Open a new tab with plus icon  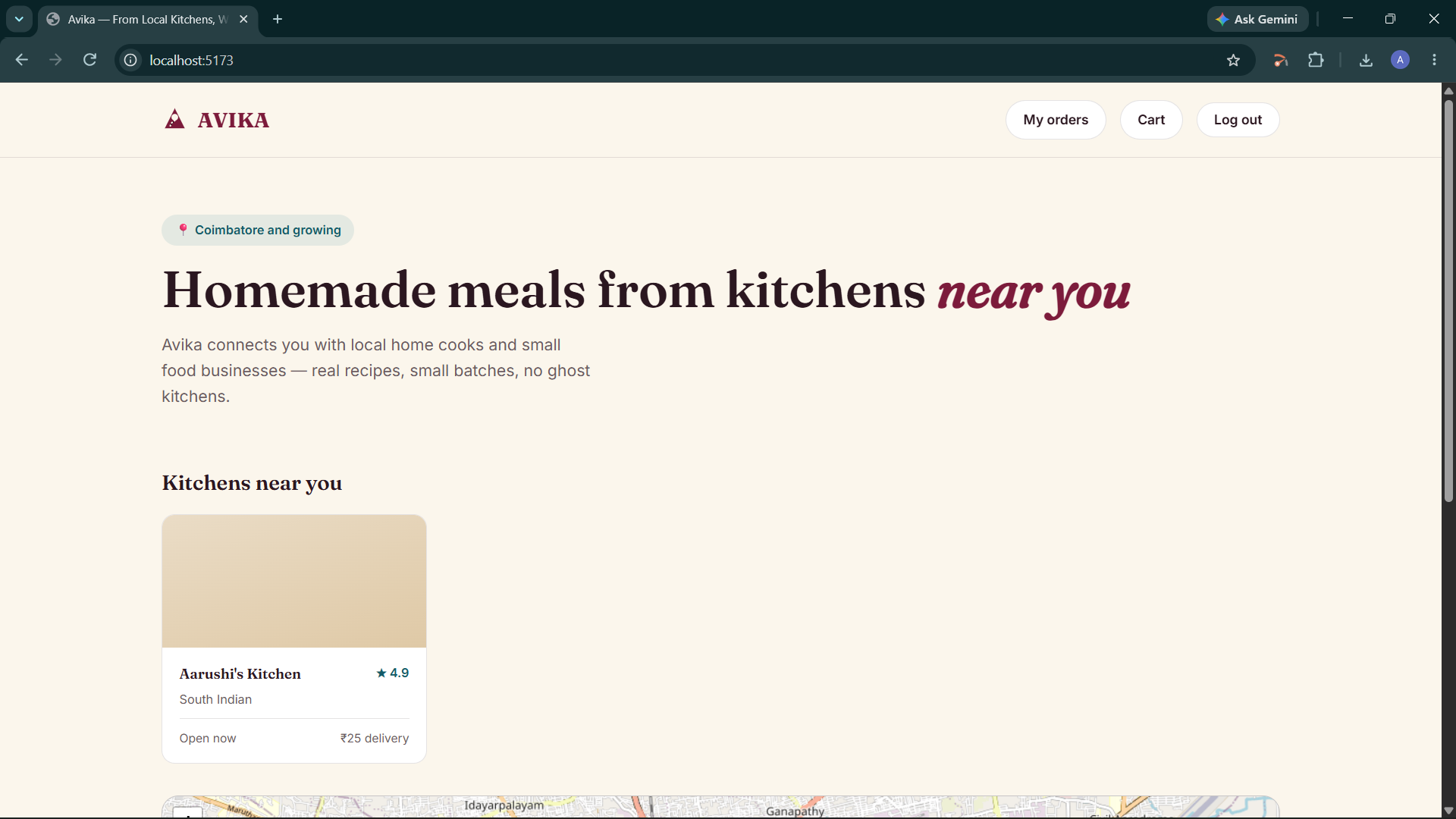(x=278, y=19)
